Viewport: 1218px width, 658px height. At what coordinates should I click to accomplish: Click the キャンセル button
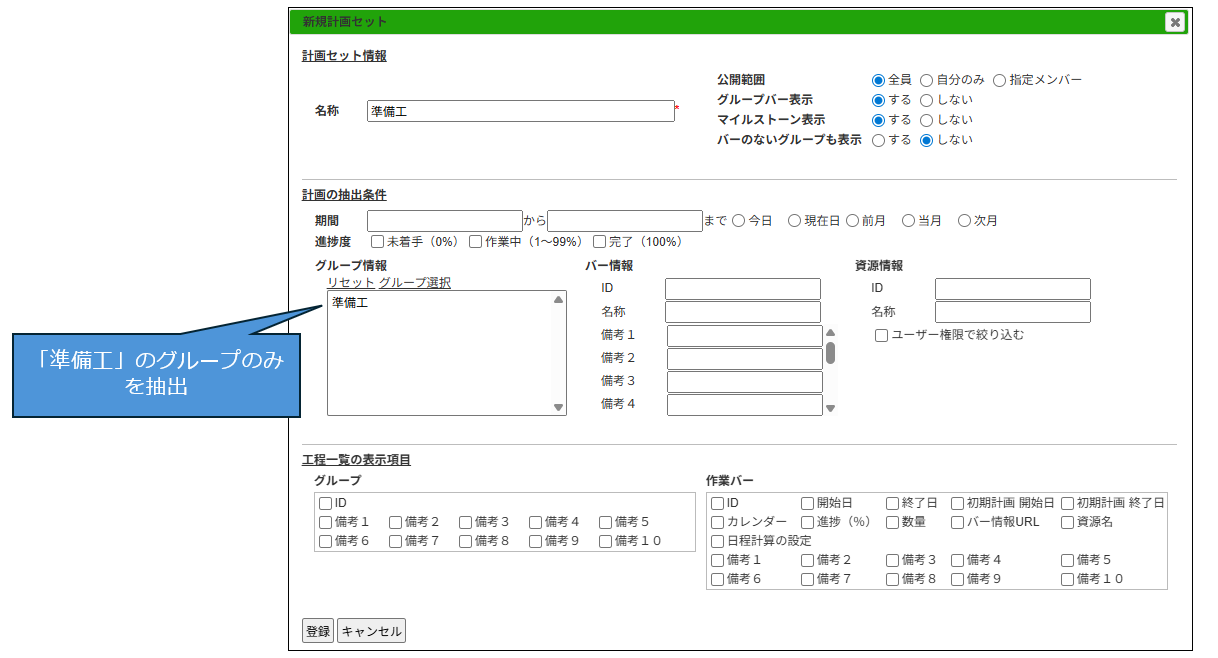371,631
